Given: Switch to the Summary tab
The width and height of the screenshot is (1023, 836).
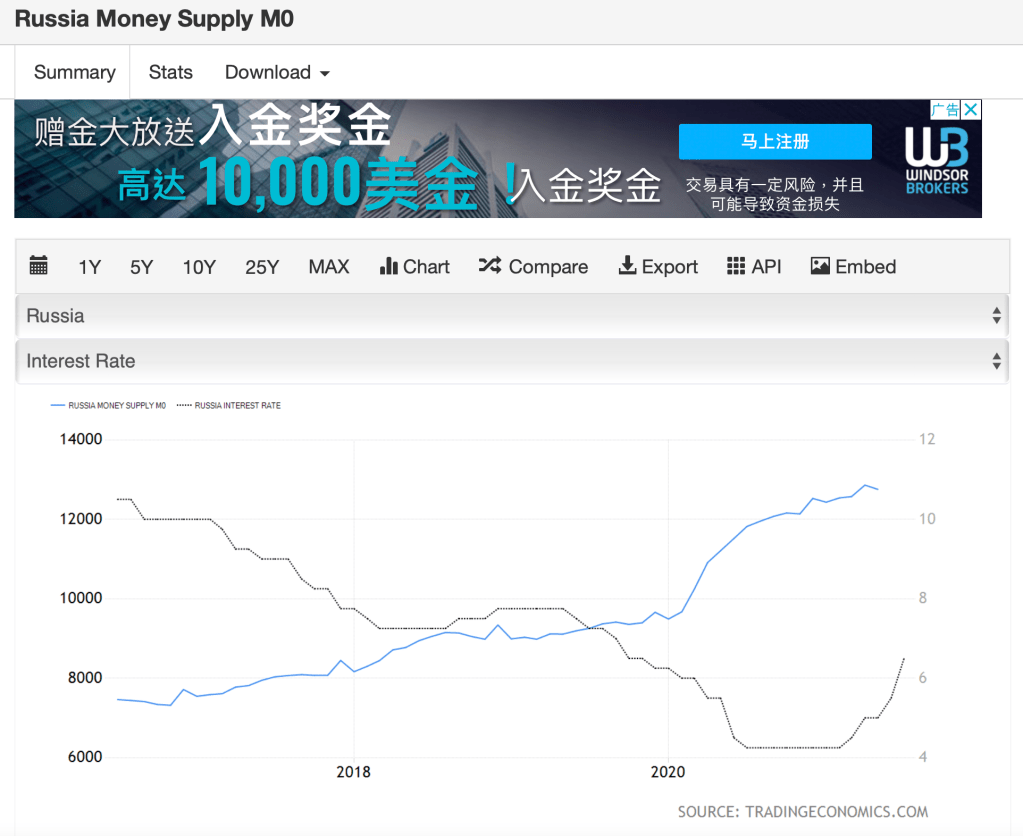Looking at the screenshot, I should point(74,72).
